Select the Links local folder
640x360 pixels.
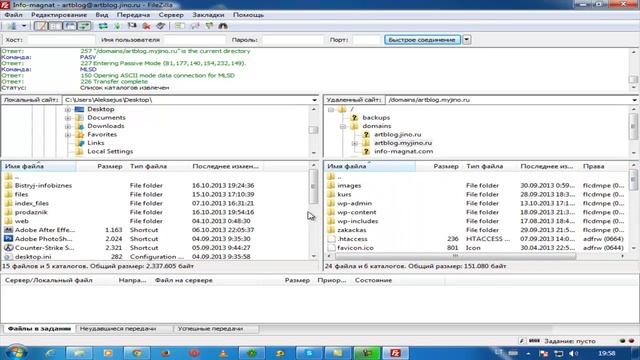tap(96, 143)
